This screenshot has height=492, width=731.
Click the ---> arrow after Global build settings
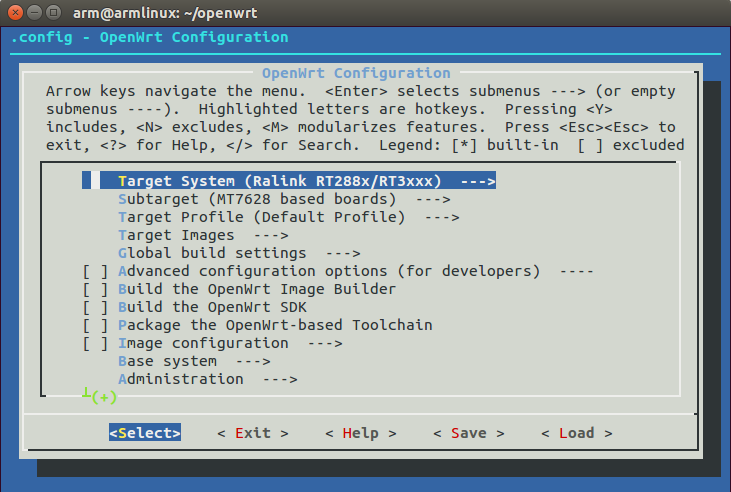pyautogui.click(x=343, y=254)
